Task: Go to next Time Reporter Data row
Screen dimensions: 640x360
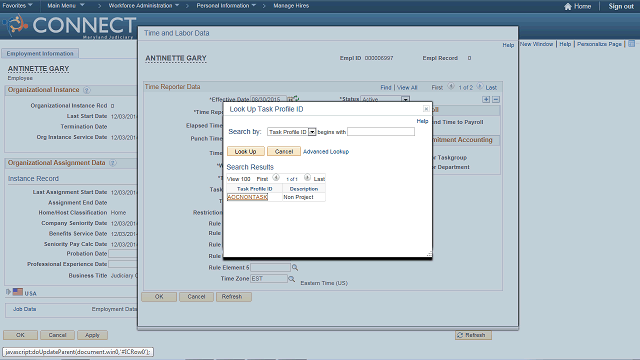Action: [x=480, y=87]
